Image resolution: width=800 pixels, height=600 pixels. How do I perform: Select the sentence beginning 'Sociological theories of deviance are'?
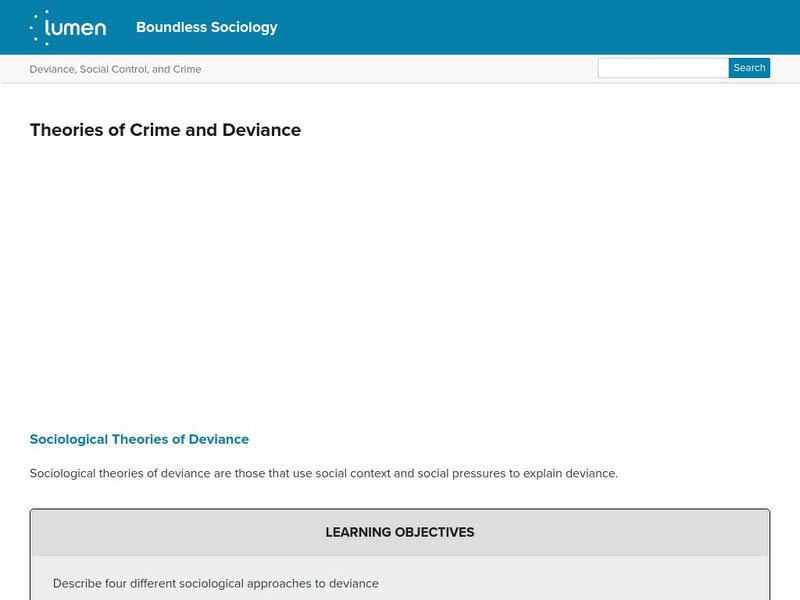point(323,473)
